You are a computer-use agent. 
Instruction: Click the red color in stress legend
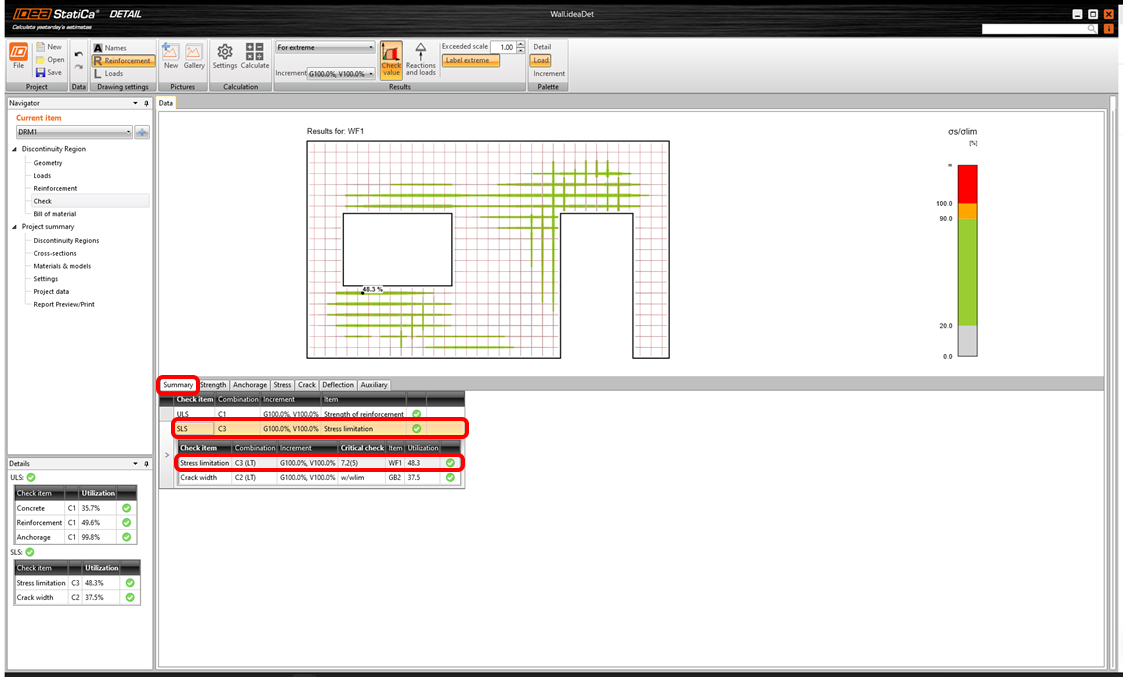point(968,184)
